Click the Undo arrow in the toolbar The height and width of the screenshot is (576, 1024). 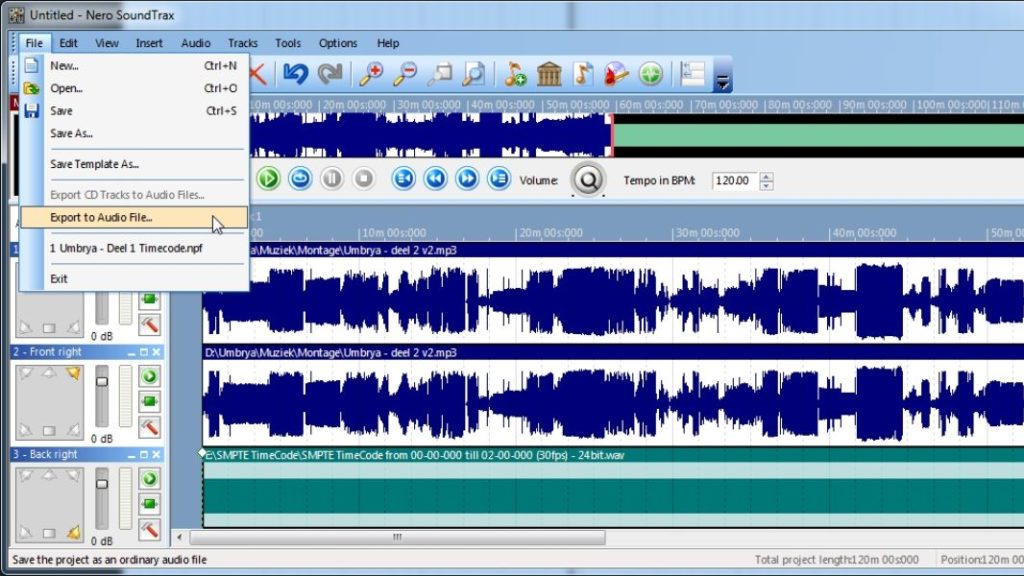pyautogui.click(x=294, y=74)
